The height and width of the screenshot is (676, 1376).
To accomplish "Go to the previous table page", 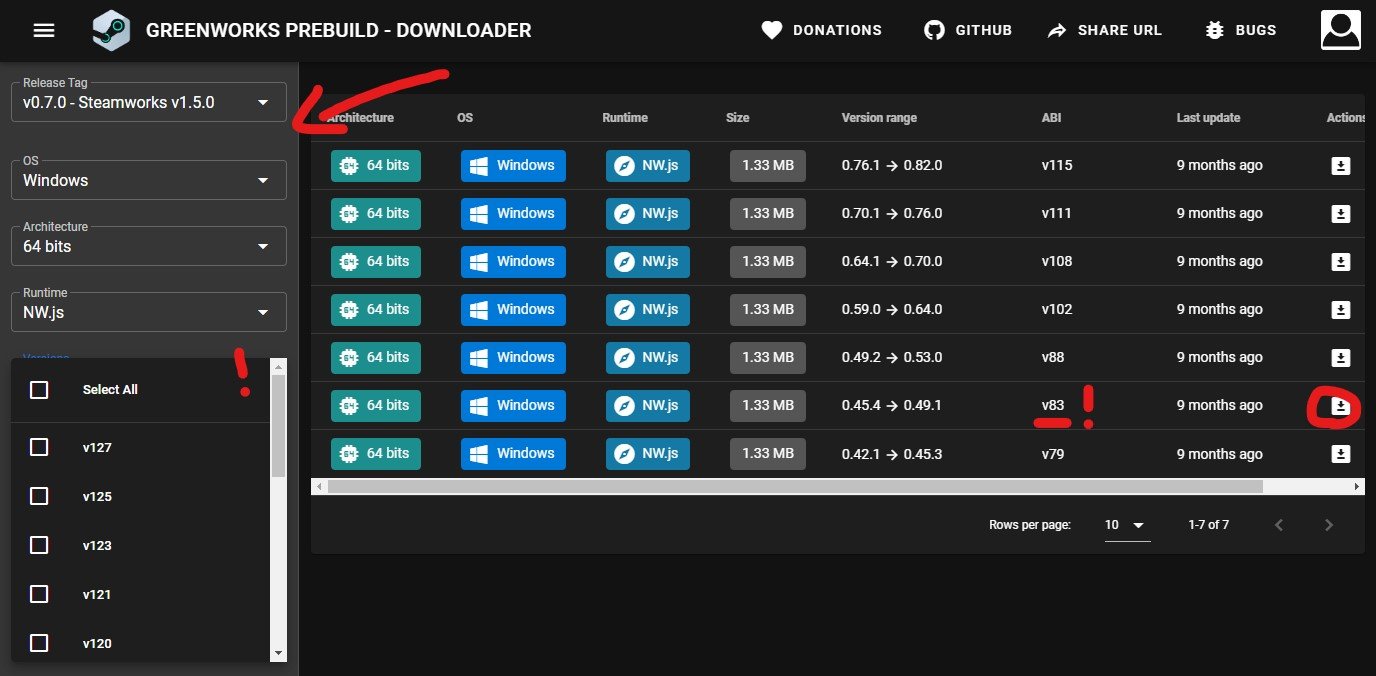I will coord(1278,525).
